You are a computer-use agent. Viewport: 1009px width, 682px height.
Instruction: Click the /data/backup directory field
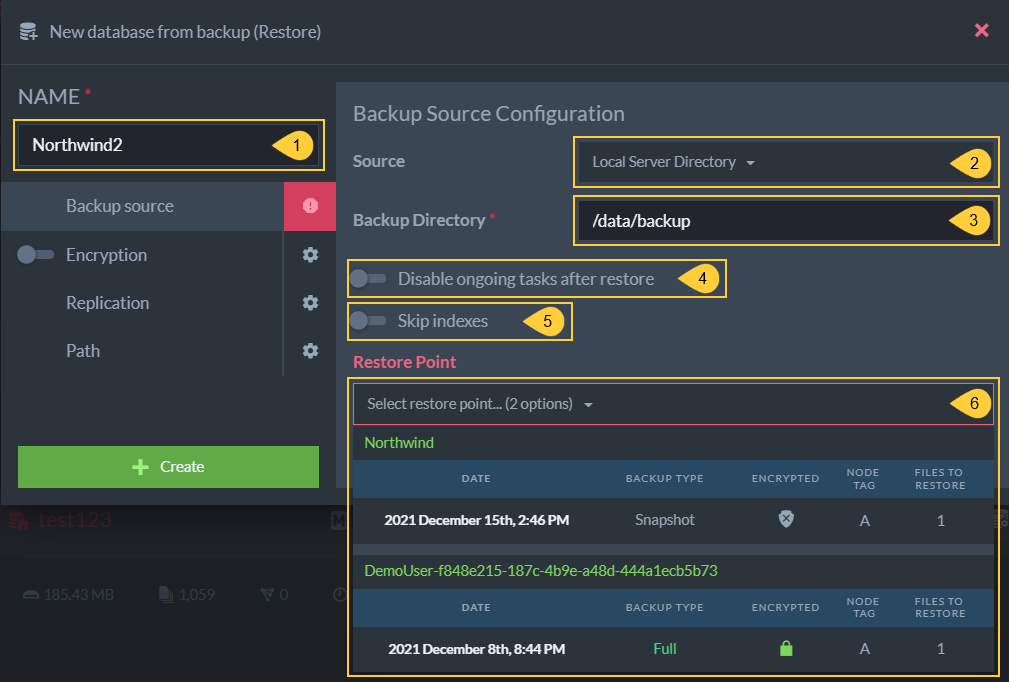coord(785,221)
